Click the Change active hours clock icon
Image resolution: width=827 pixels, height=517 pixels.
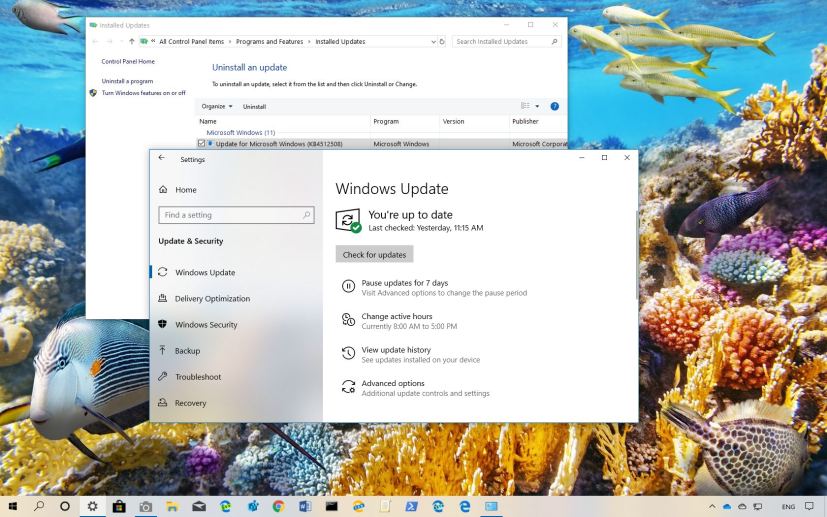[x=348, y=320]
